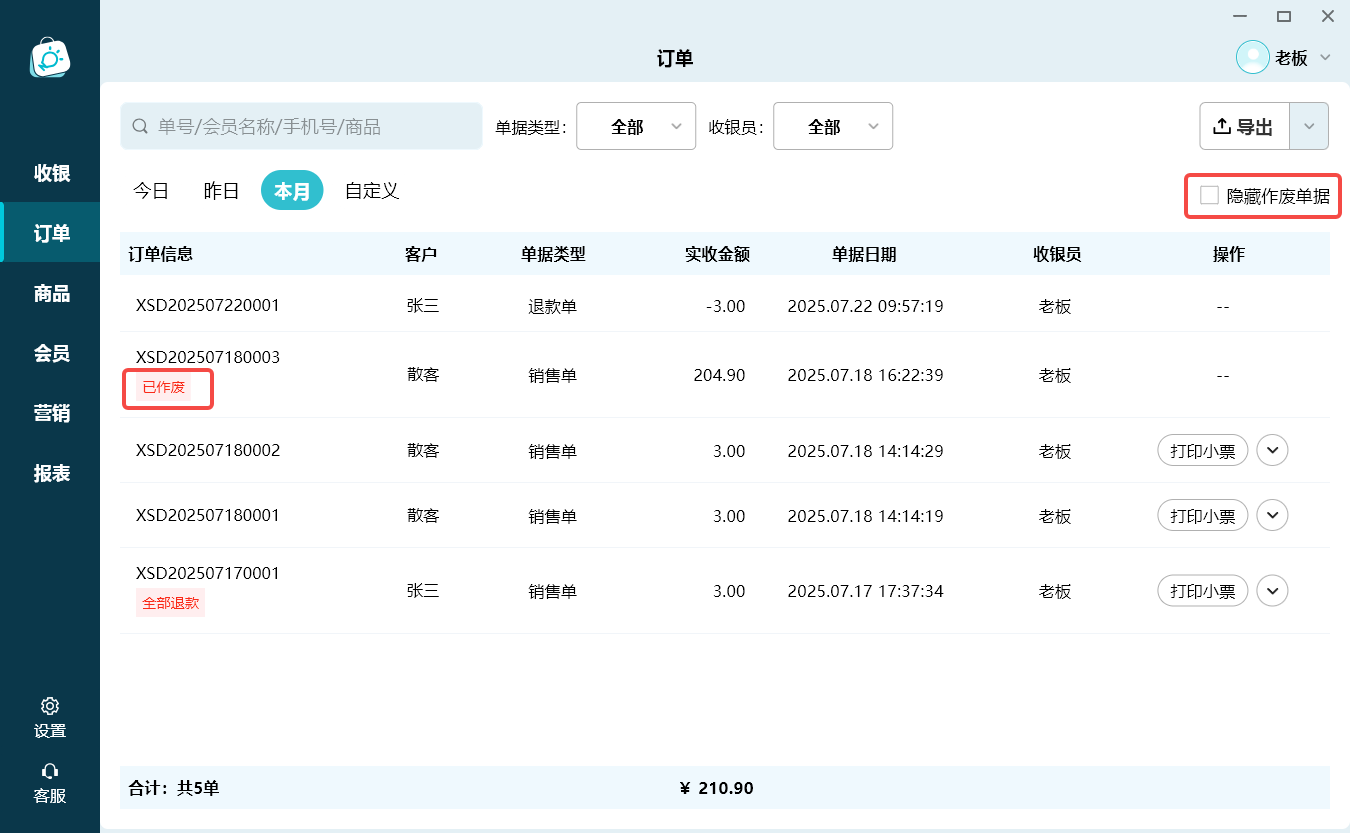The image size is (1350, 833).
Task: Open the 营销 sidebar section
Action: coord(51,413)
